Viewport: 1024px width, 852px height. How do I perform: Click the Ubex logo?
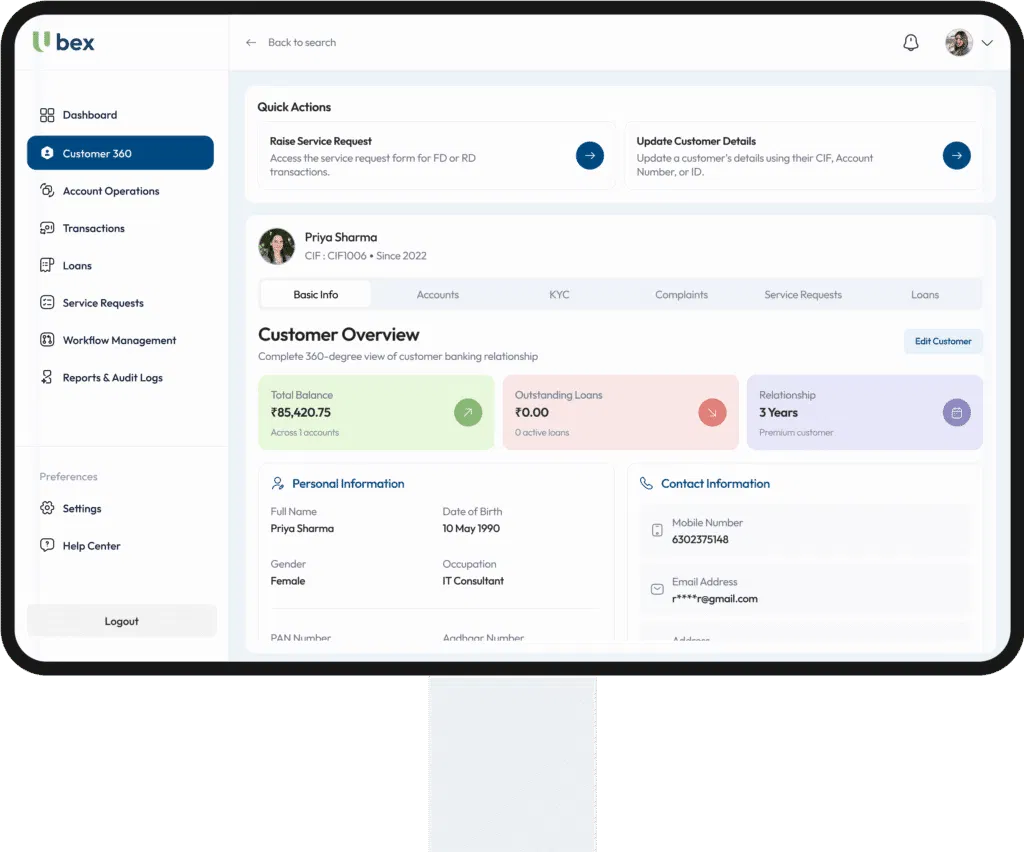tap(64, 42)
